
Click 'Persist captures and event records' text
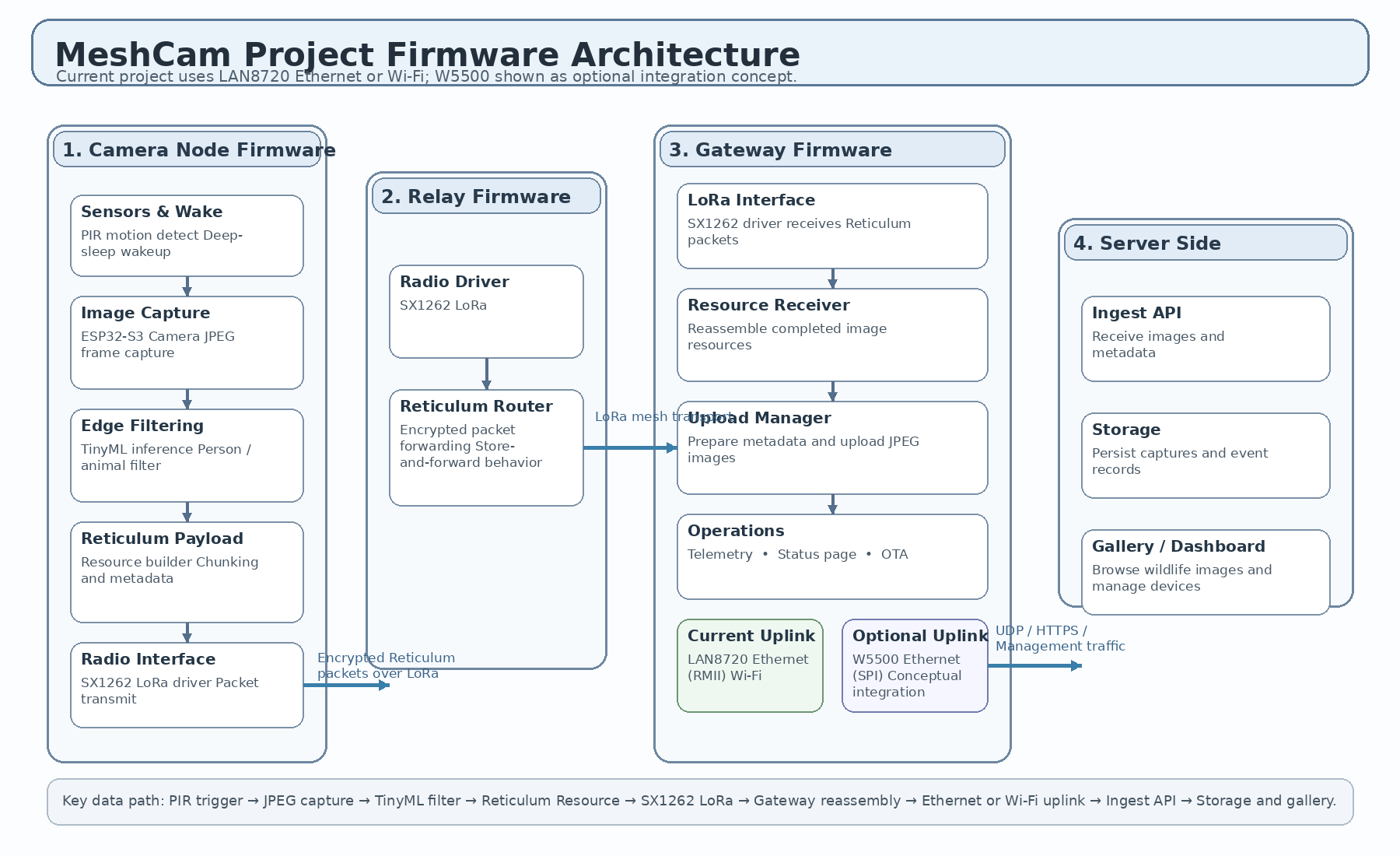(x=1180, y=461)
